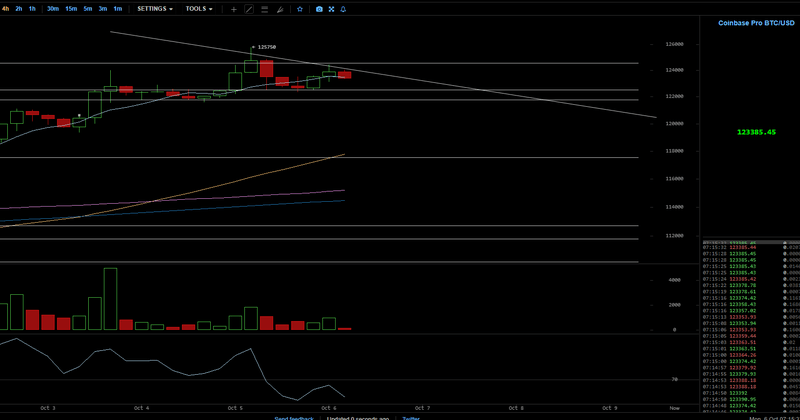The height and width of the screenshot is (420, 800).
Task: Click the 124000 price axis label
Action: (x=674, y=70)
